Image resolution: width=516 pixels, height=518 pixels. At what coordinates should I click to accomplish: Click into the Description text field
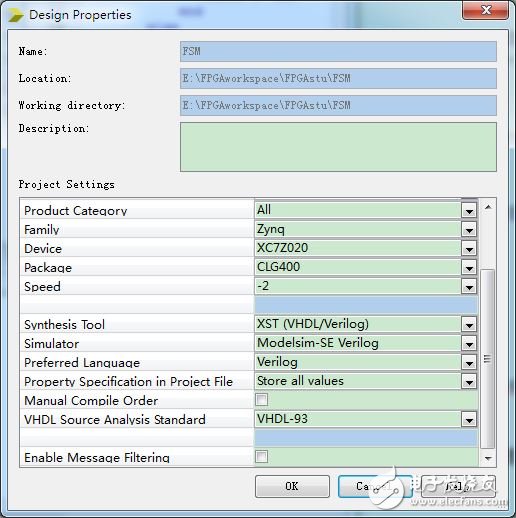pyautogui.click(x=338, y=147)
